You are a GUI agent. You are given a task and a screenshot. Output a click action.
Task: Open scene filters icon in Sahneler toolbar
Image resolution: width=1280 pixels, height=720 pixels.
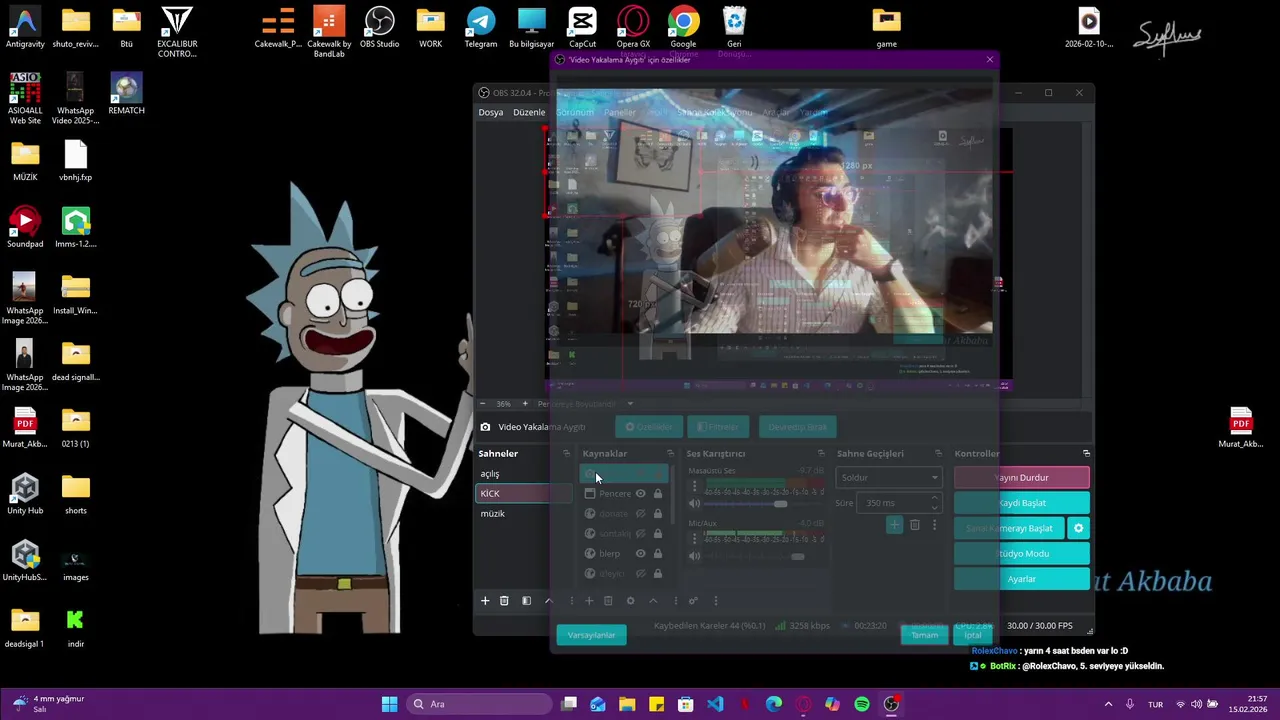tap(526, 601)
